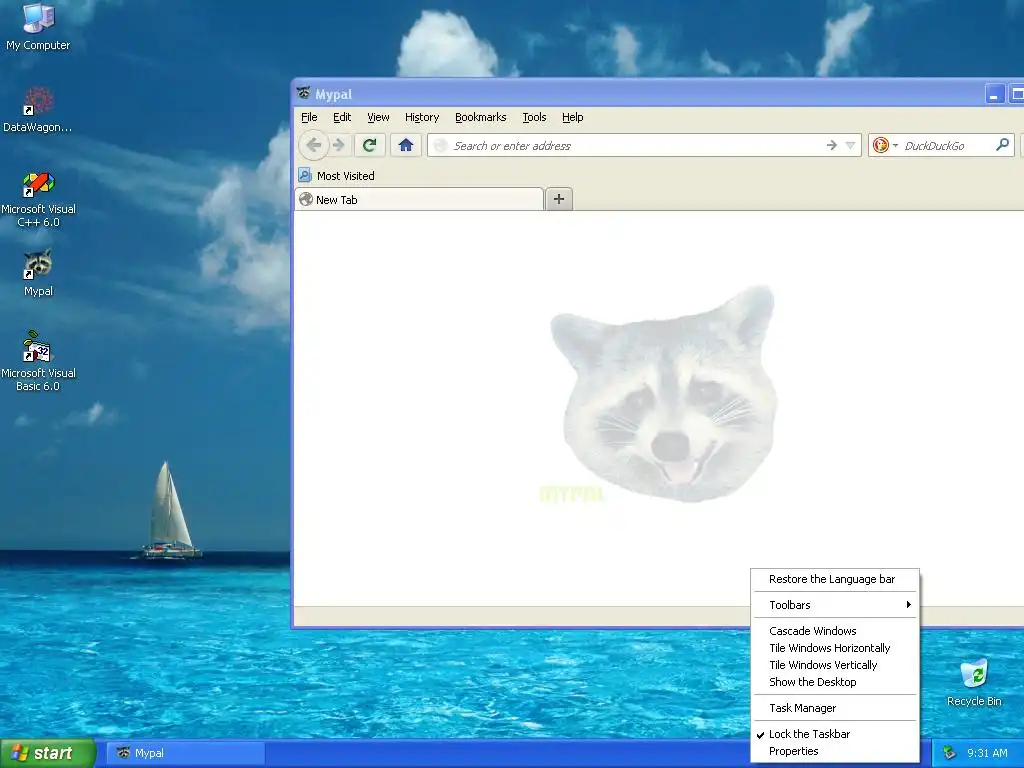
Task: Select the New Tab tab
Action: pyautogui.click(x=419, y=199)
